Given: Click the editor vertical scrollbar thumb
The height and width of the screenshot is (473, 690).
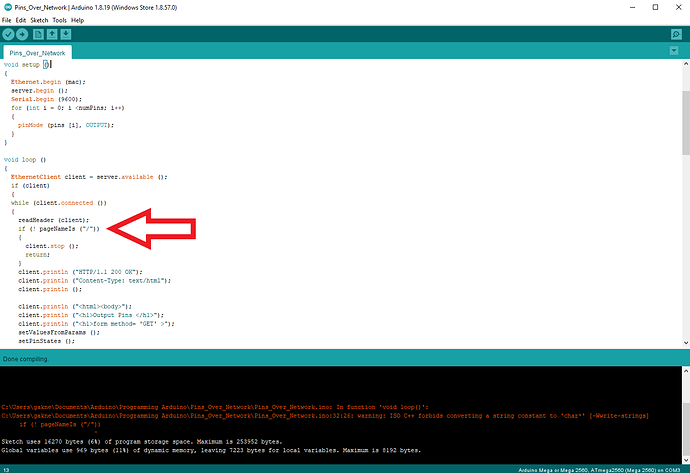Looking at the screenshot, I should tap(686, 123).
